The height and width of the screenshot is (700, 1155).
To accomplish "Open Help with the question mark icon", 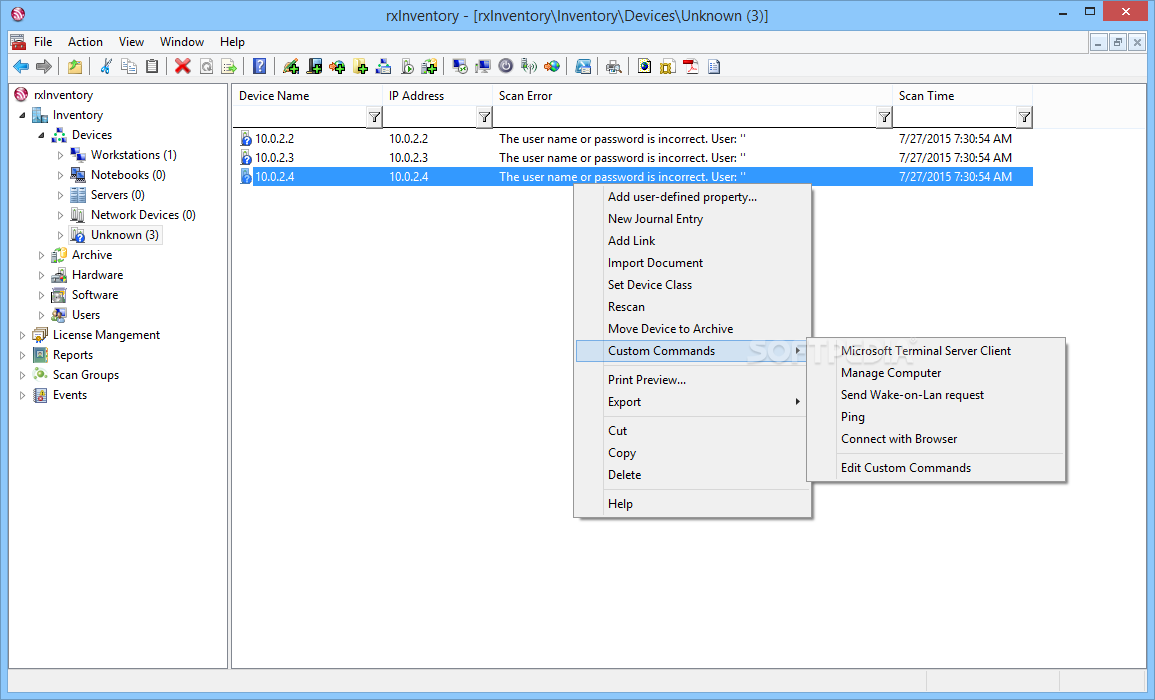I will click(x=259, y=67).
